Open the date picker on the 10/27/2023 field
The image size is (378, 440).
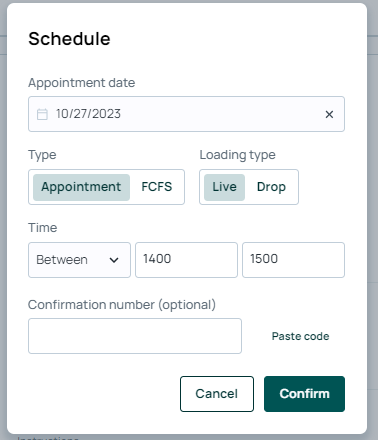click(x=186, y=114)
